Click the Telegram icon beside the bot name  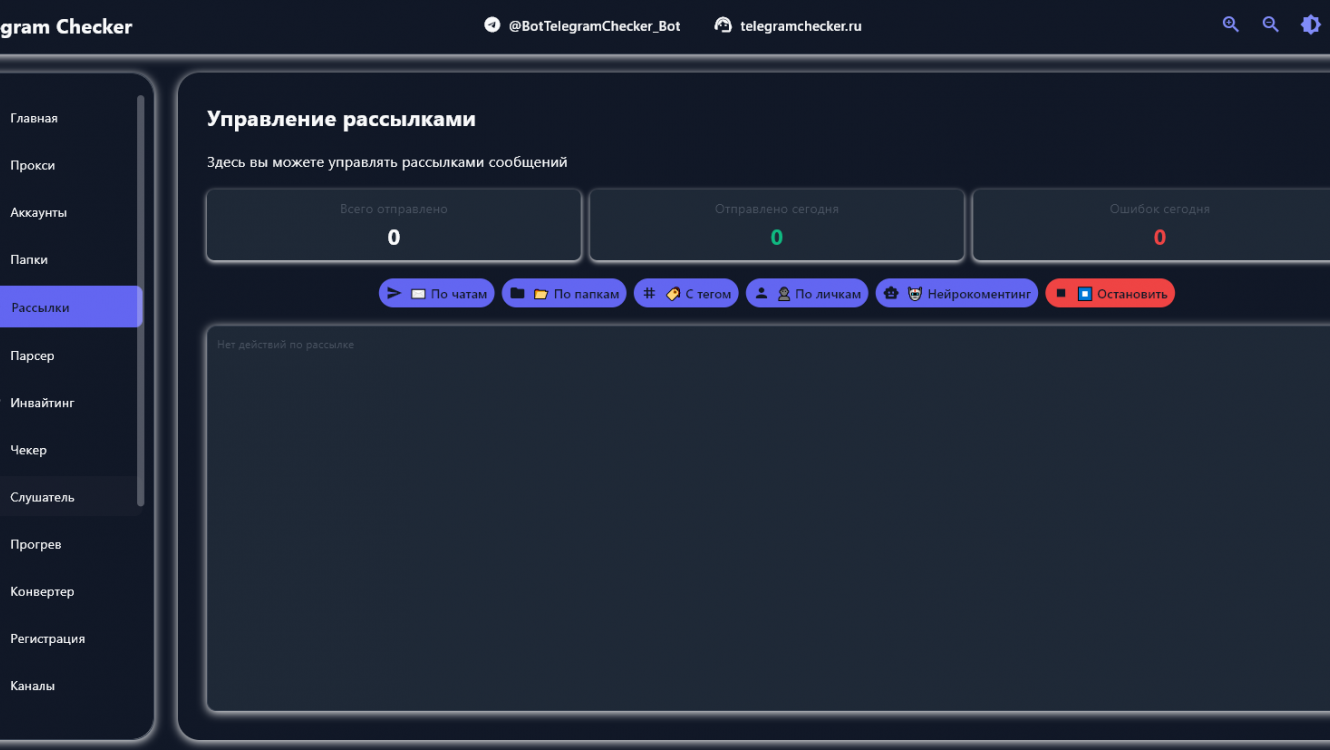click(492, 25)
